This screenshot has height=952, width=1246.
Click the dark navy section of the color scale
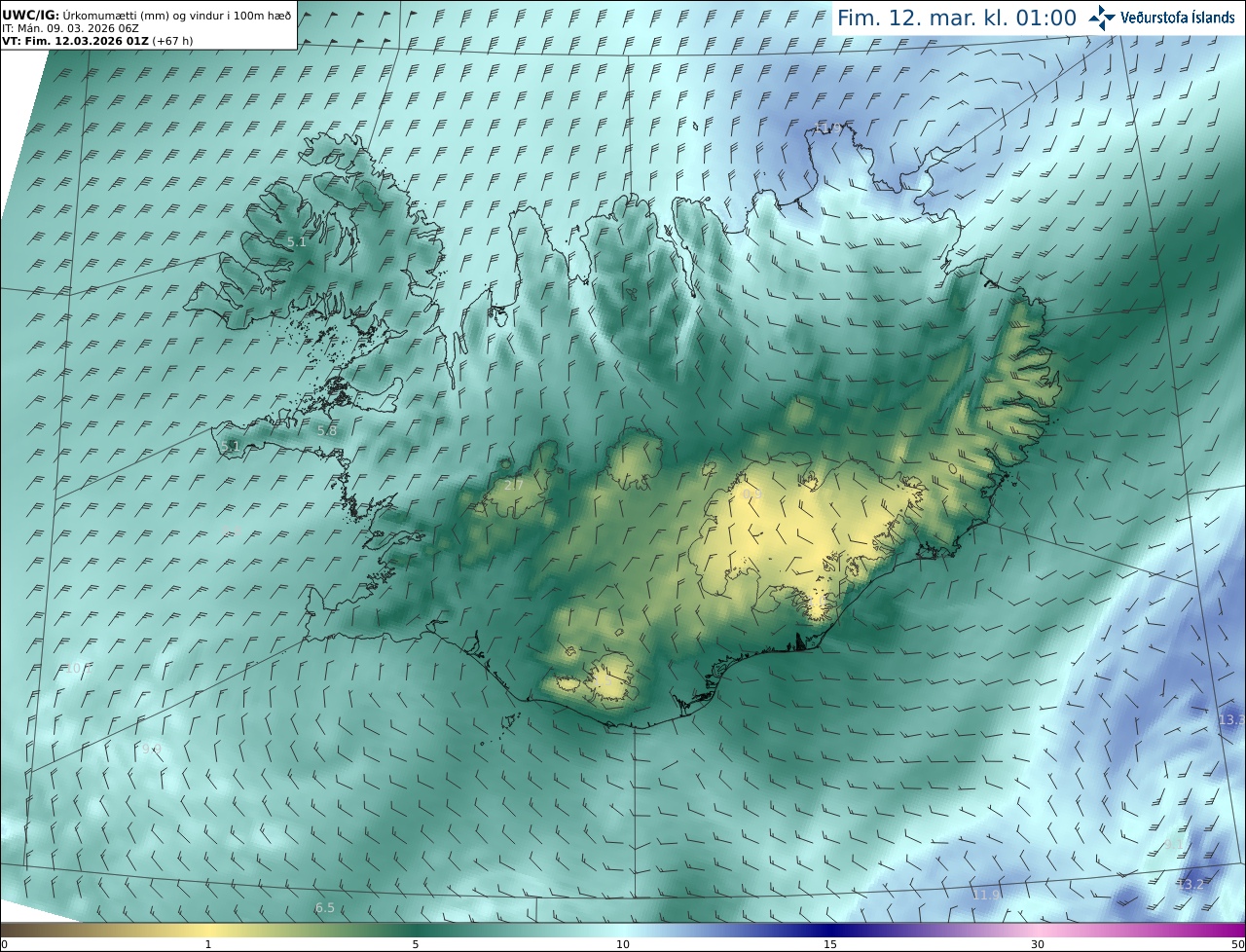[830, 931]
